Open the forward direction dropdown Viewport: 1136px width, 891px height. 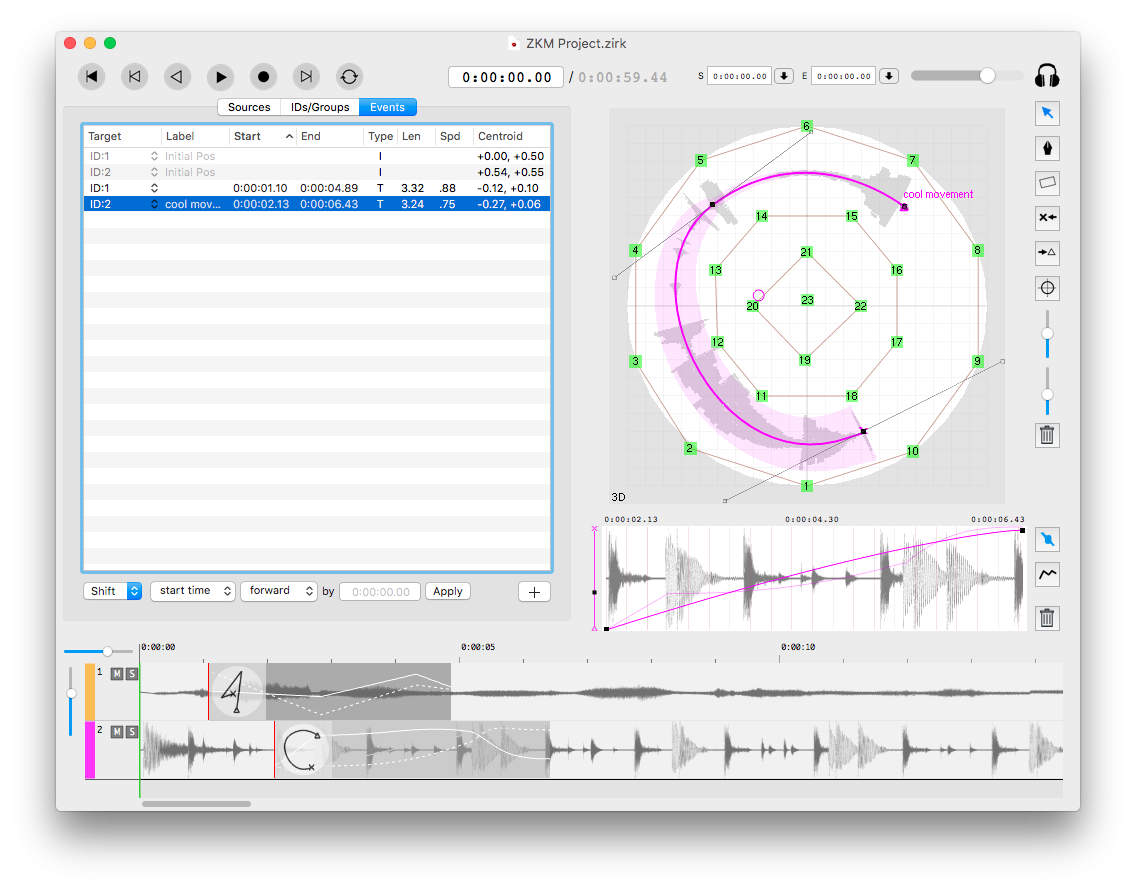pos(279,591)
